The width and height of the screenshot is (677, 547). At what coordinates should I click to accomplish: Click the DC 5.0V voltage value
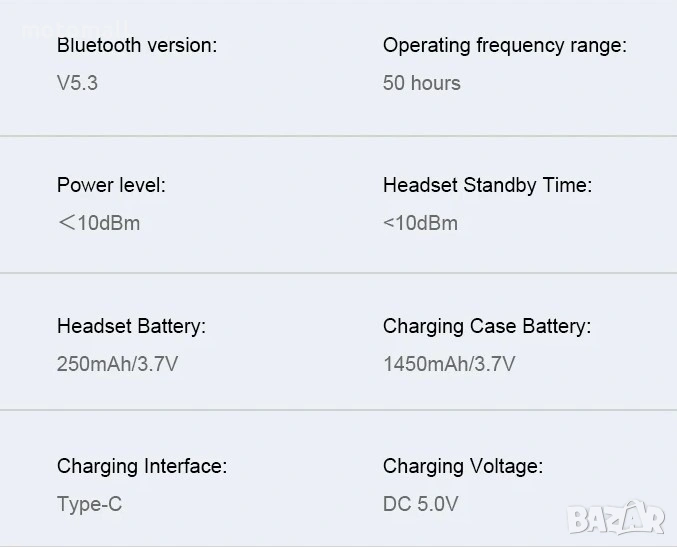(420, 504)
